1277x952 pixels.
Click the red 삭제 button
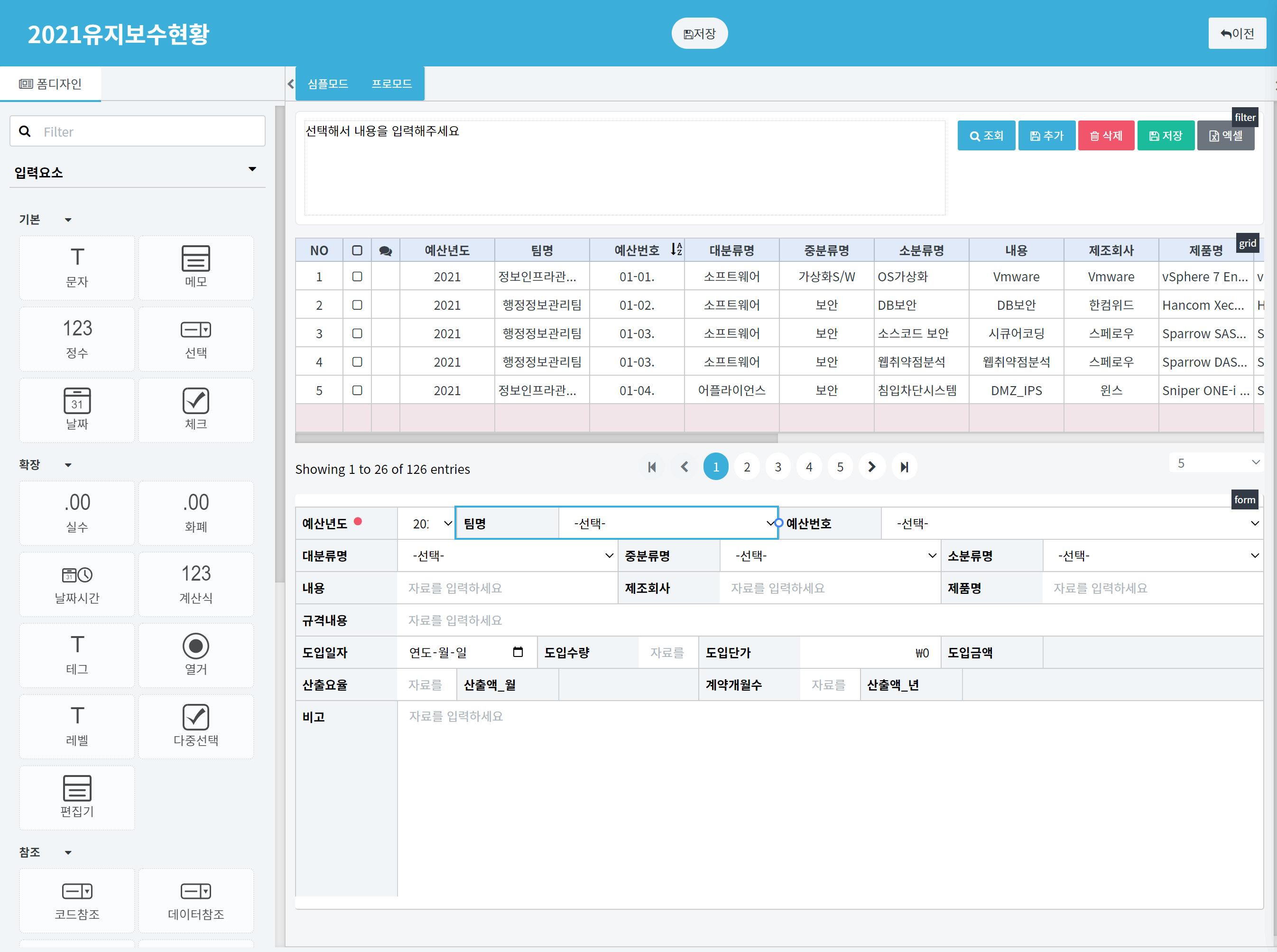pyautogui.click(x=1106, y=135)
